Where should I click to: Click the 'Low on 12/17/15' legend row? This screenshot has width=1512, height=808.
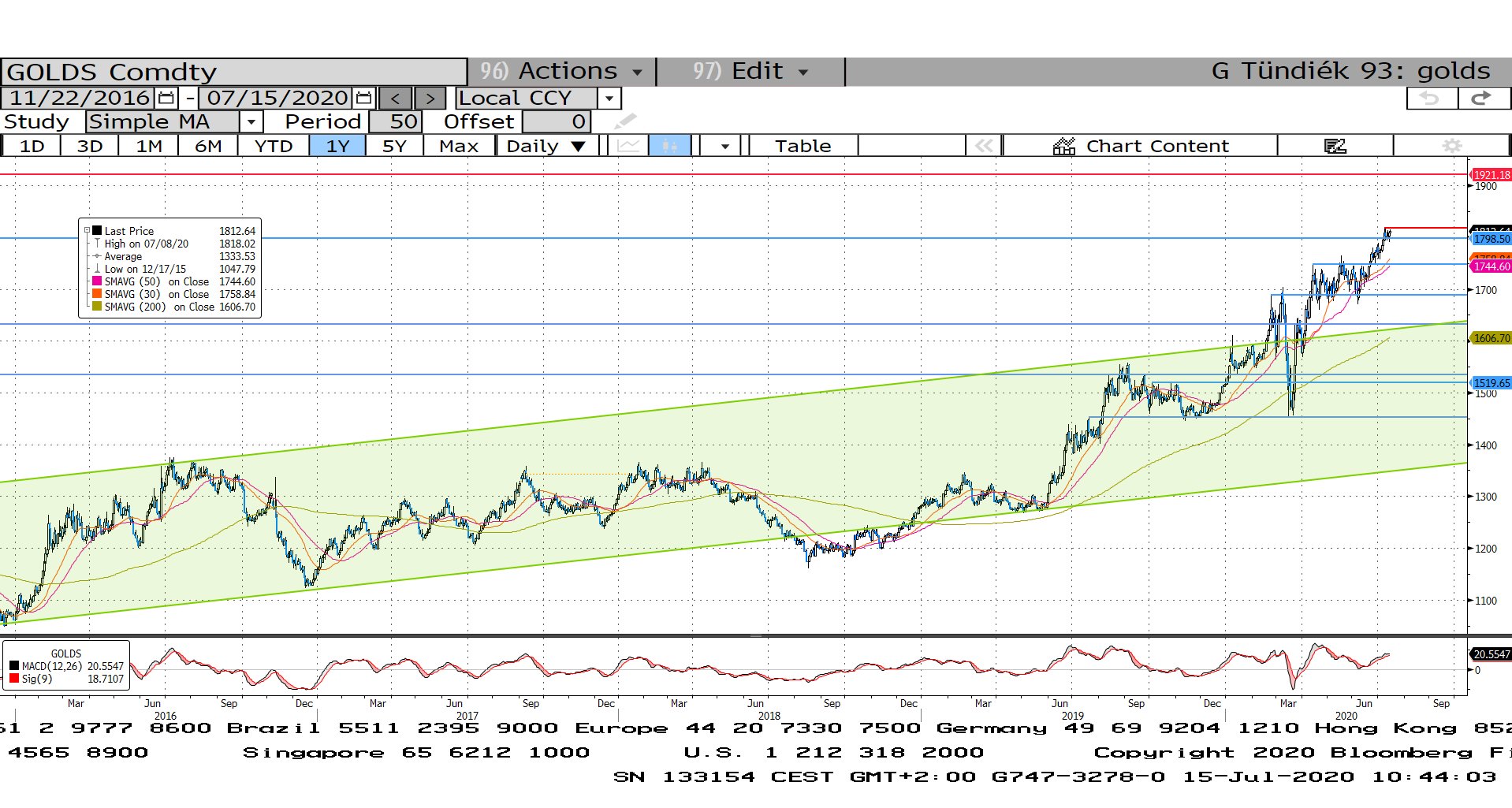[169, 269]
